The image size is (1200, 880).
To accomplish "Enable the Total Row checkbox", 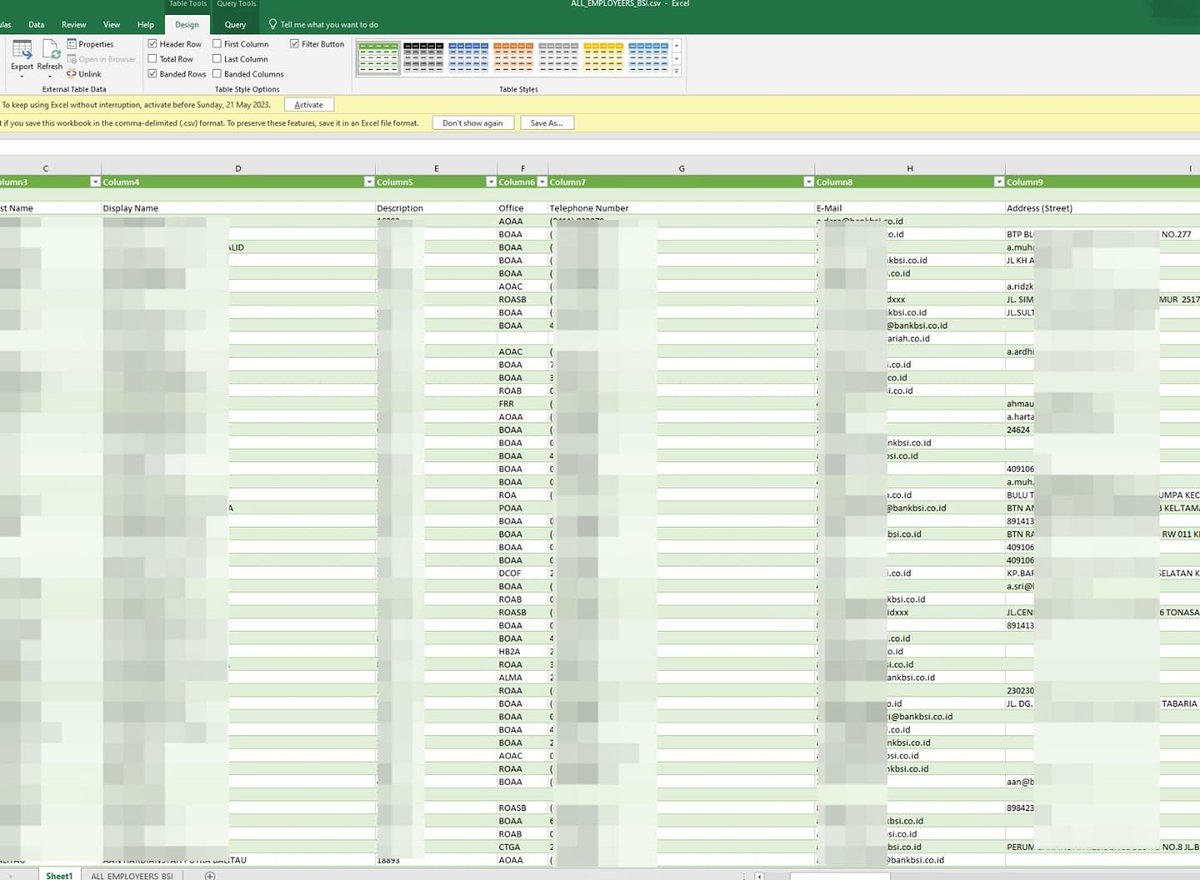I will pyautogui.click(x=152, y=59).
